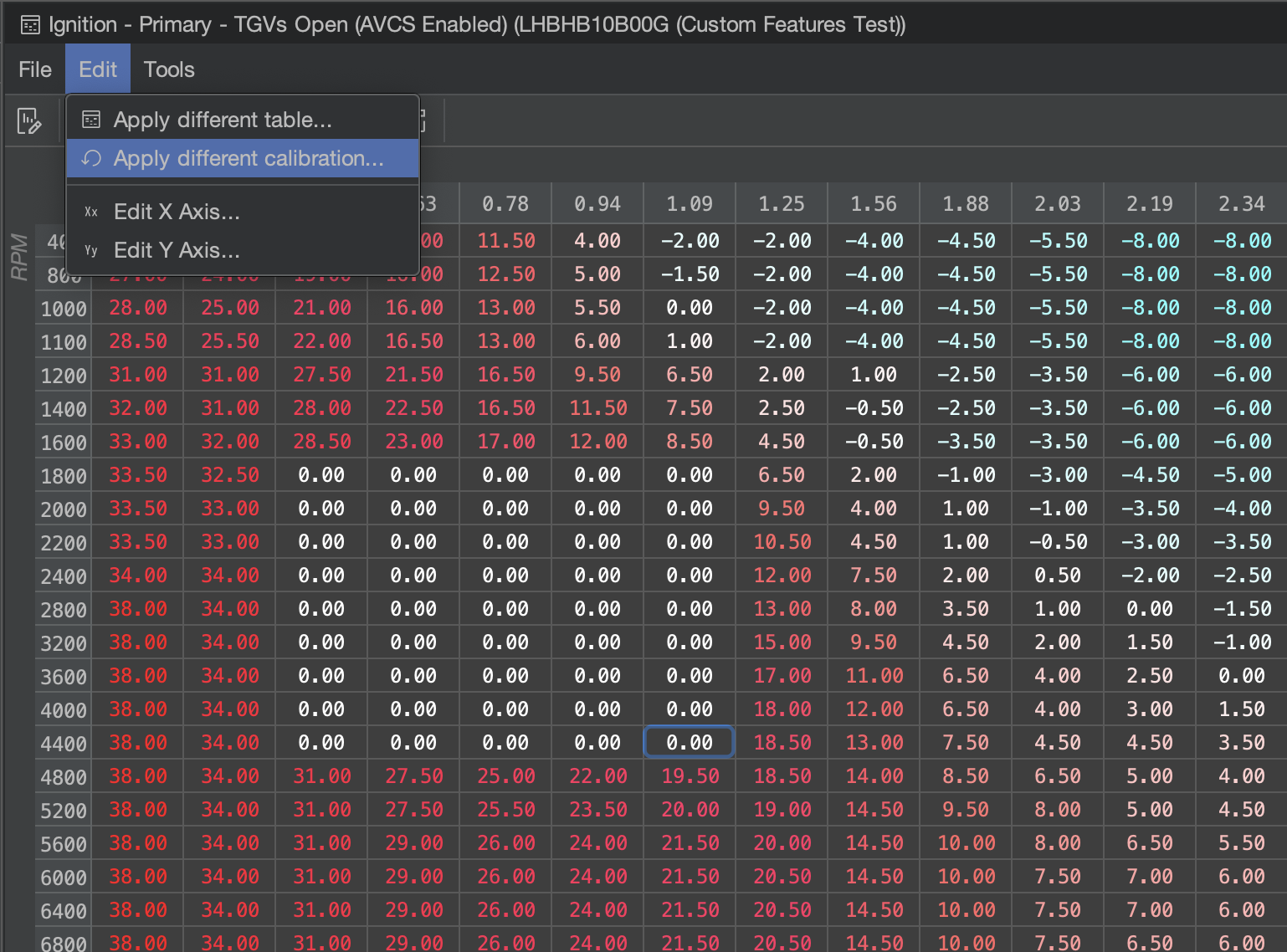Select the 2000 RPM row header

pyautogui.click(x=64, y=509)
